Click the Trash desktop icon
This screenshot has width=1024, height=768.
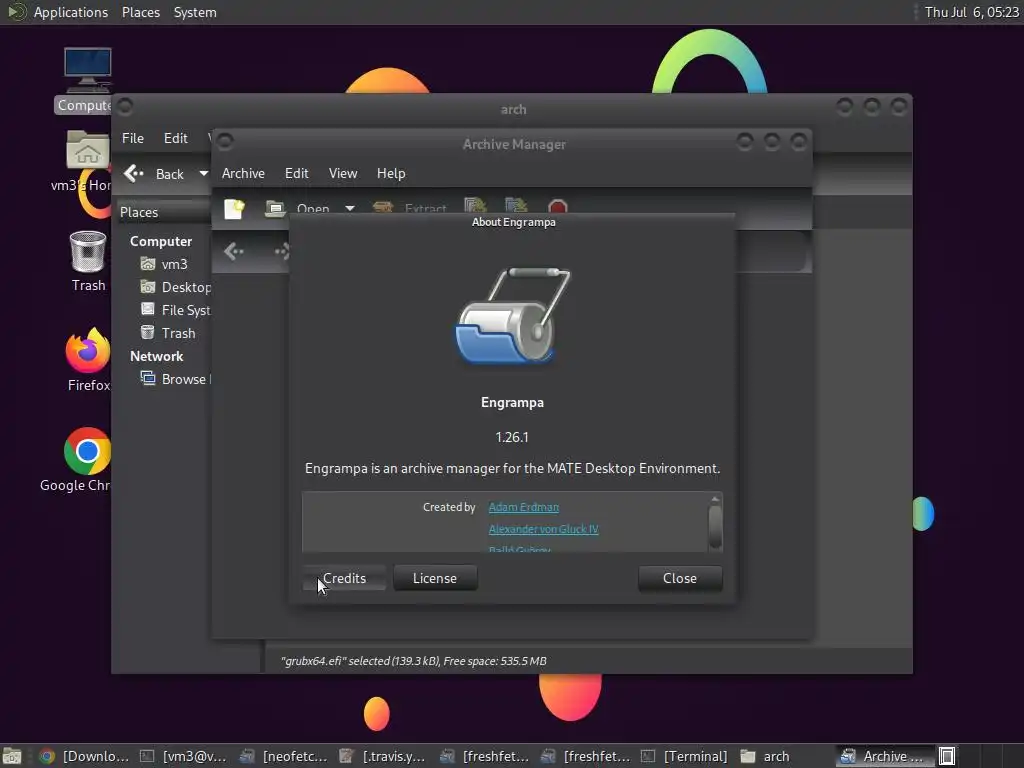click(88, 253)
